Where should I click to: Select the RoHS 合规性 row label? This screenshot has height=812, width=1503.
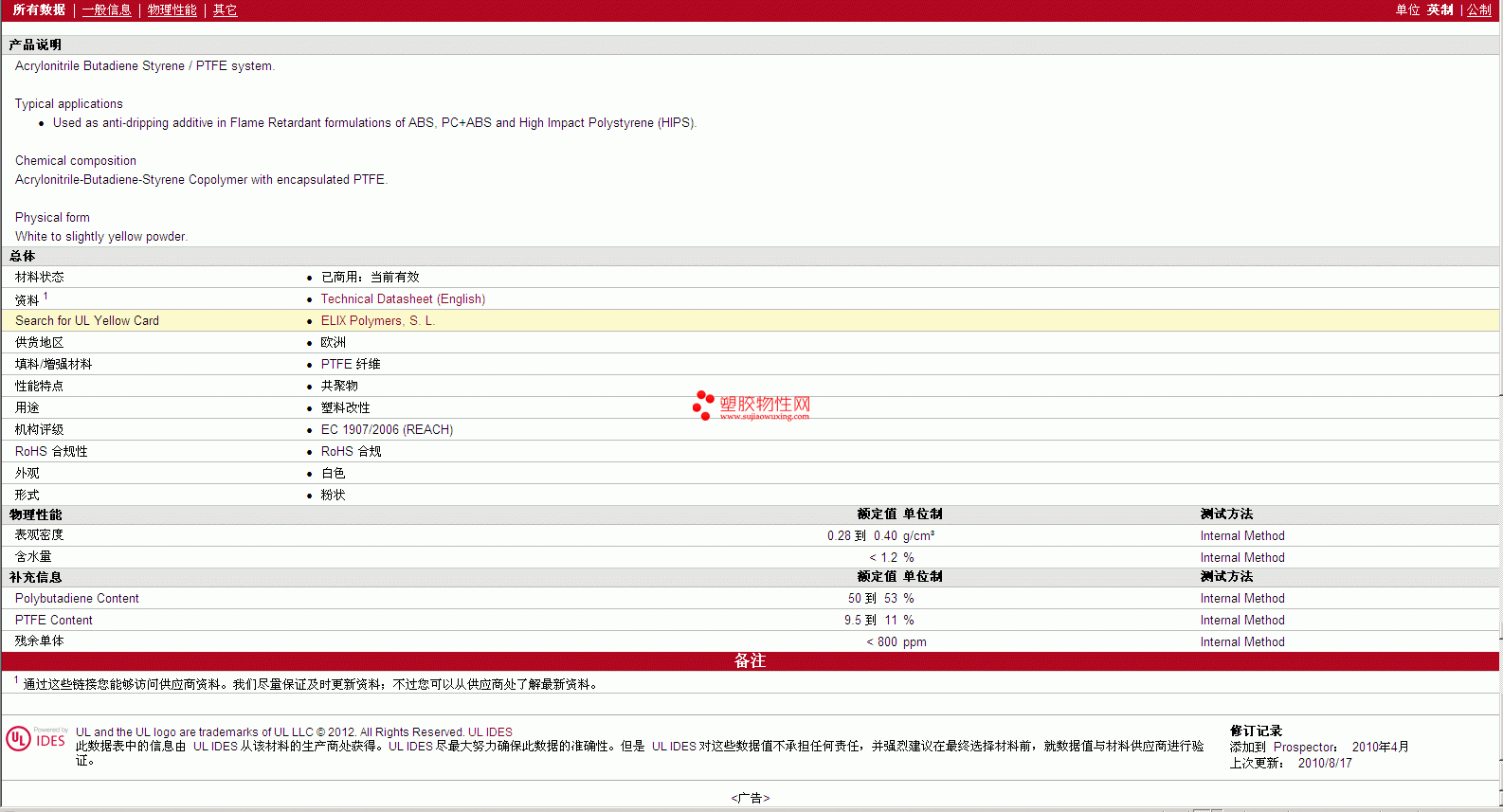tap(51, 451)
